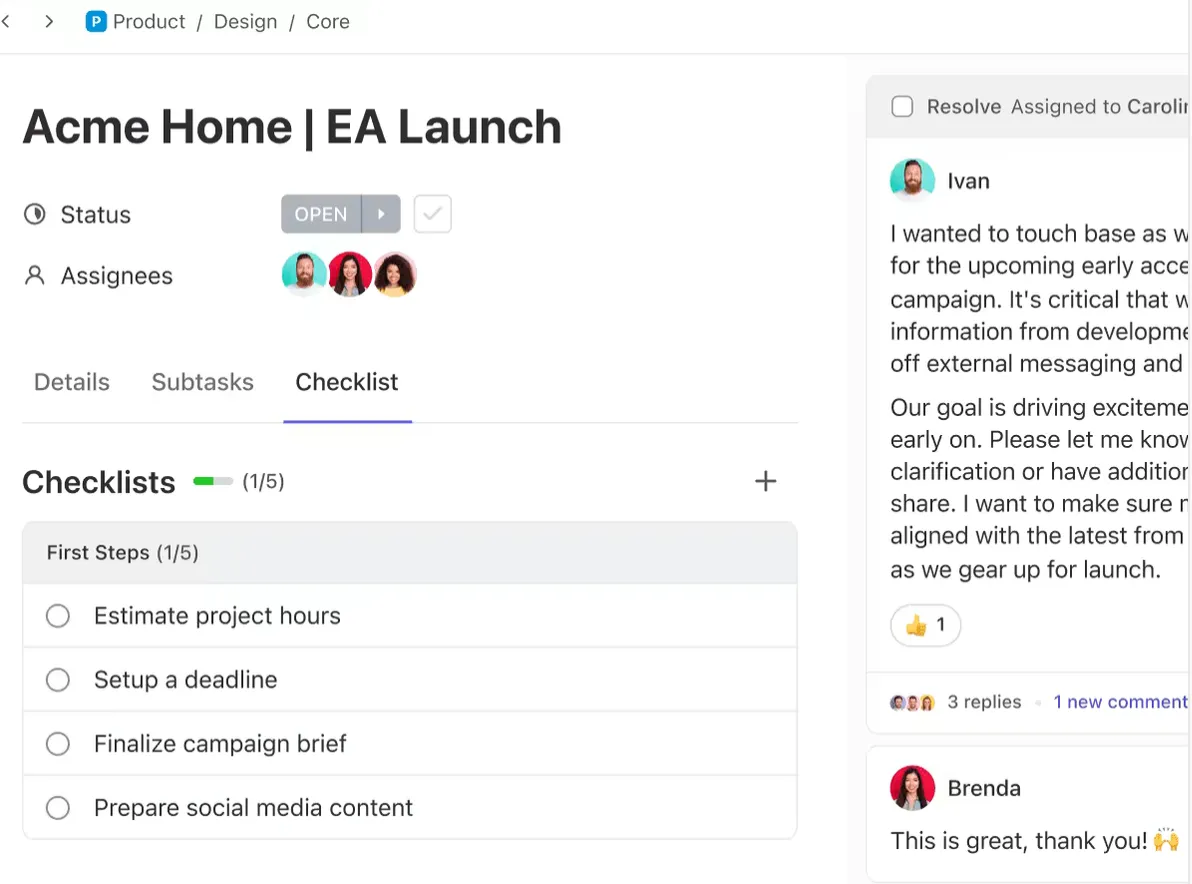Click the blue P Product workspace icon
Screen dimensions: 1192x884
coord(96,21)
